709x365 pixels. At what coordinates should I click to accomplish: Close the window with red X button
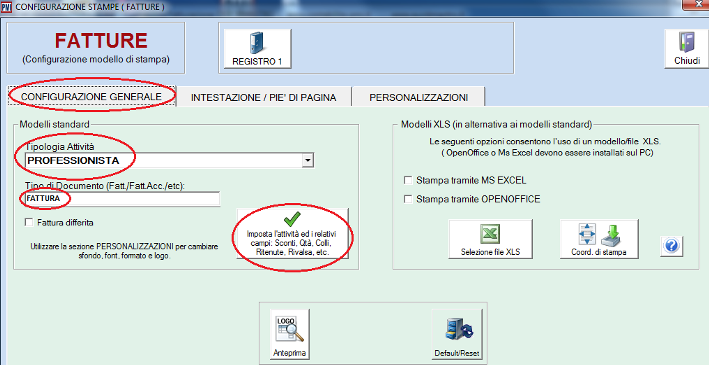(x=700, y=4)
